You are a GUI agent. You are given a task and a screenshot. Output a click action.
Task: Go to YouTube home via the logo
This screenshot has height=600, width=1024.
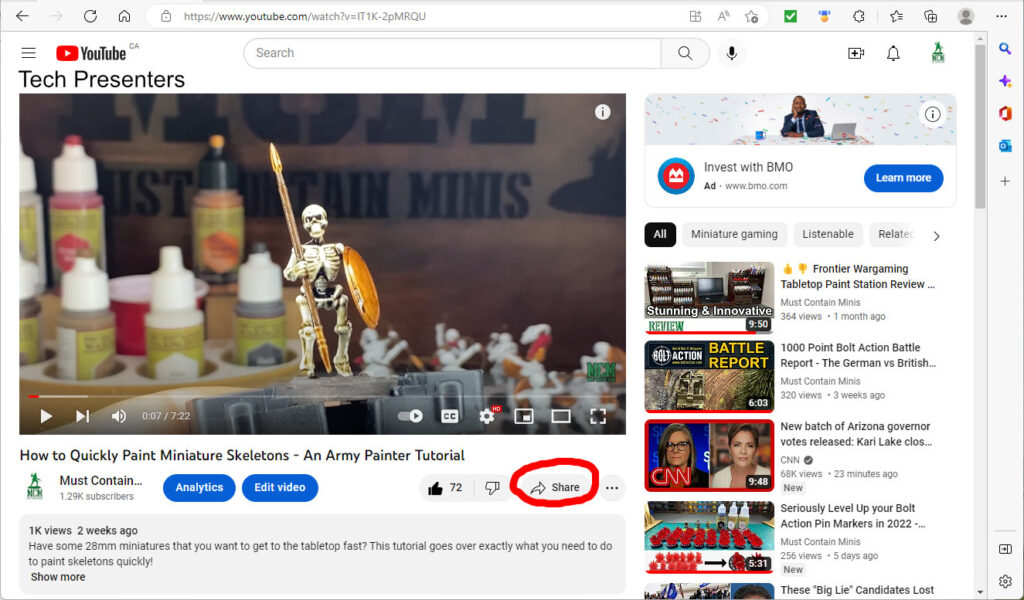tap(91, 53)
